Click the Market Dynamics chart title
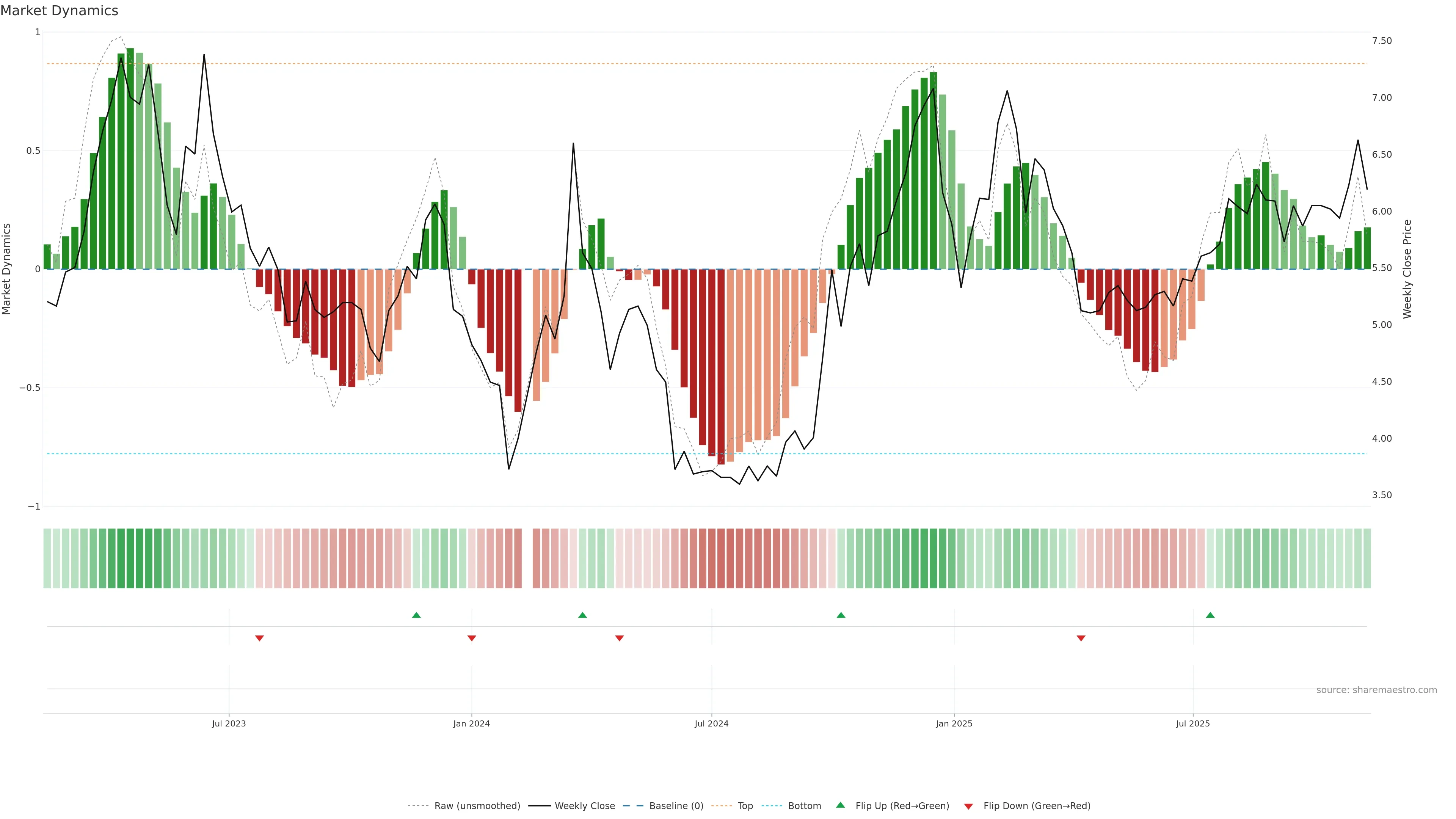This screenshot has width=1456, height=819. coord(60,11)
